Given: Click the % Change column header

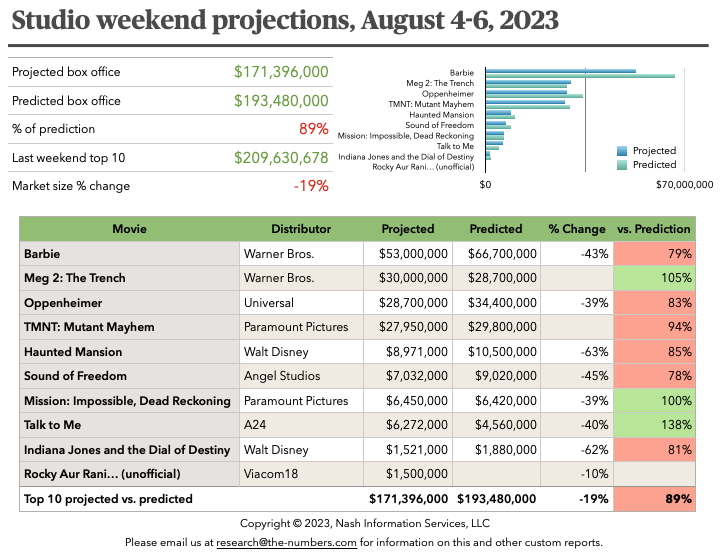Looking at the screenshot, I should click(577, 229).
